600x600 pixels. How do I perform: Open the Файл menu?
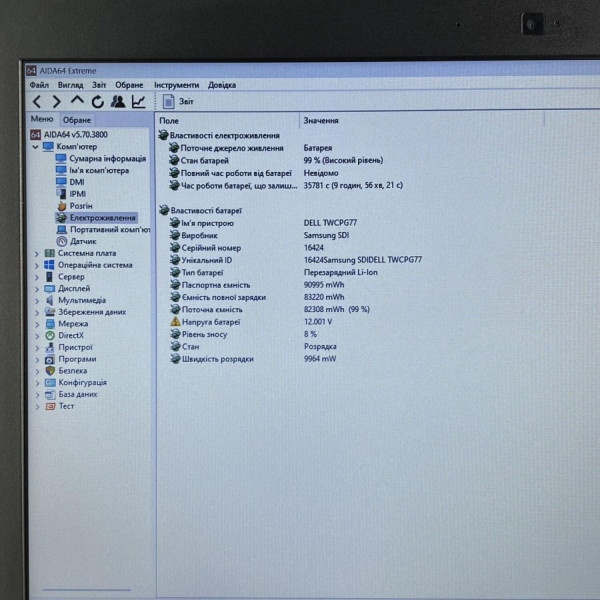click(39, 85)
